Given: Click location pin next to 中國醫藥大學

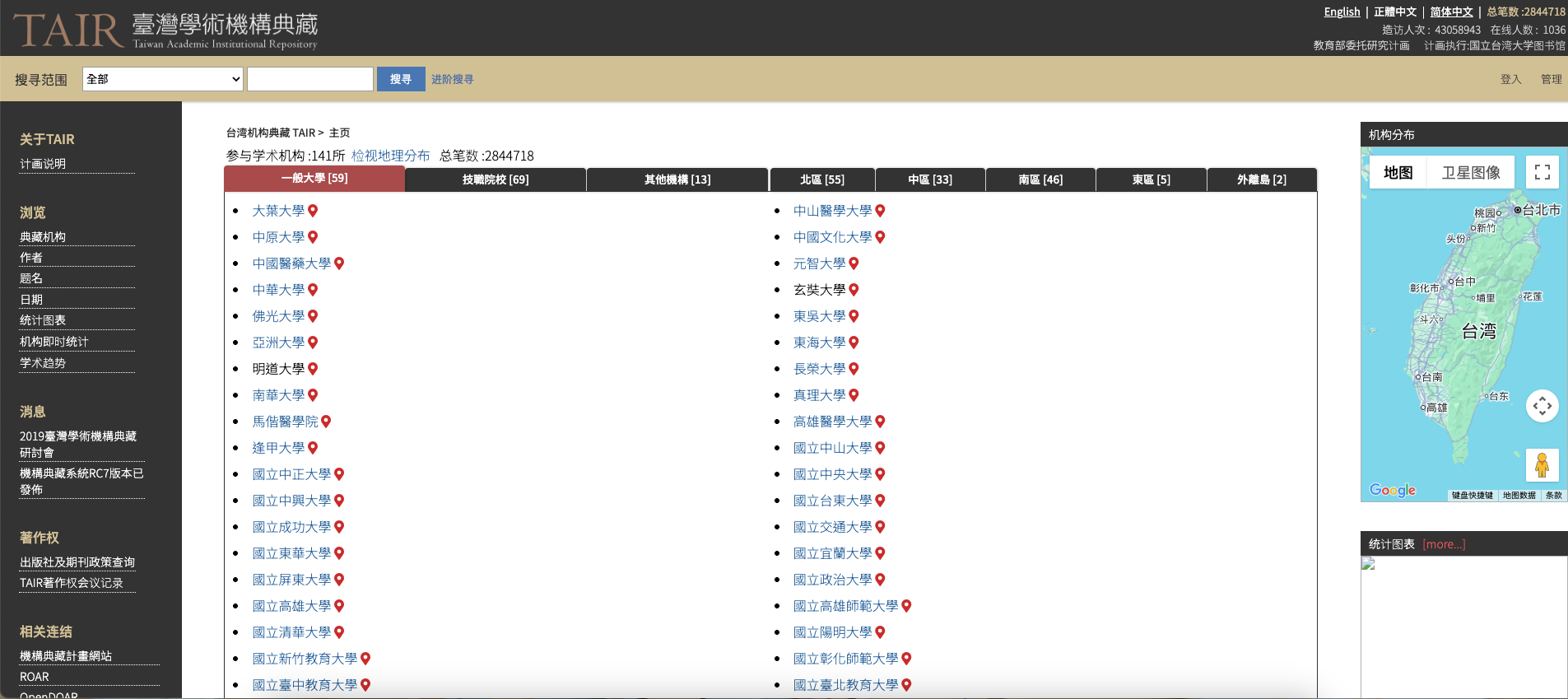Looking at the screenshot, I should pos(339,263).
